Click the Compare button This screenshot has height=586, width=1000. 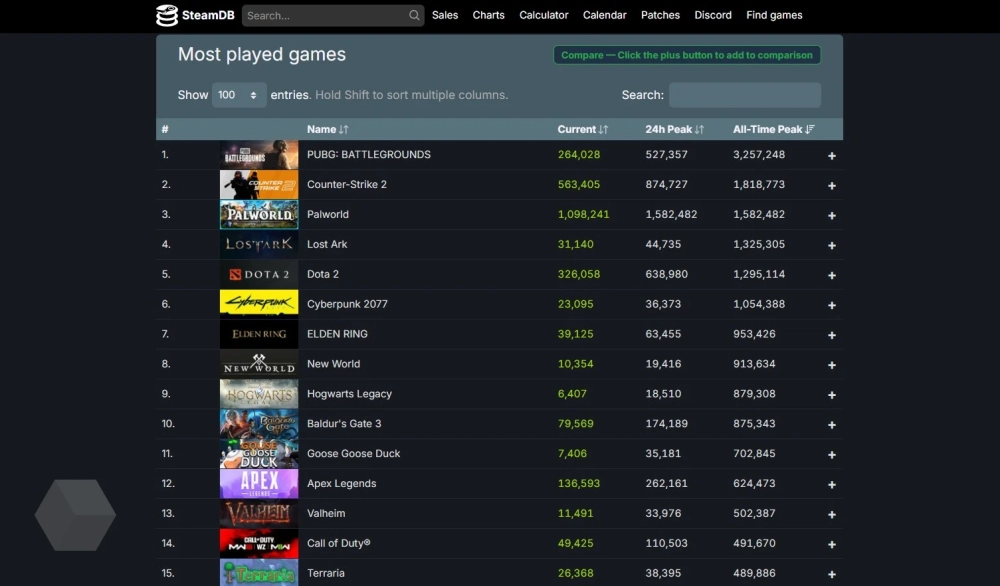tap(686, 55)
